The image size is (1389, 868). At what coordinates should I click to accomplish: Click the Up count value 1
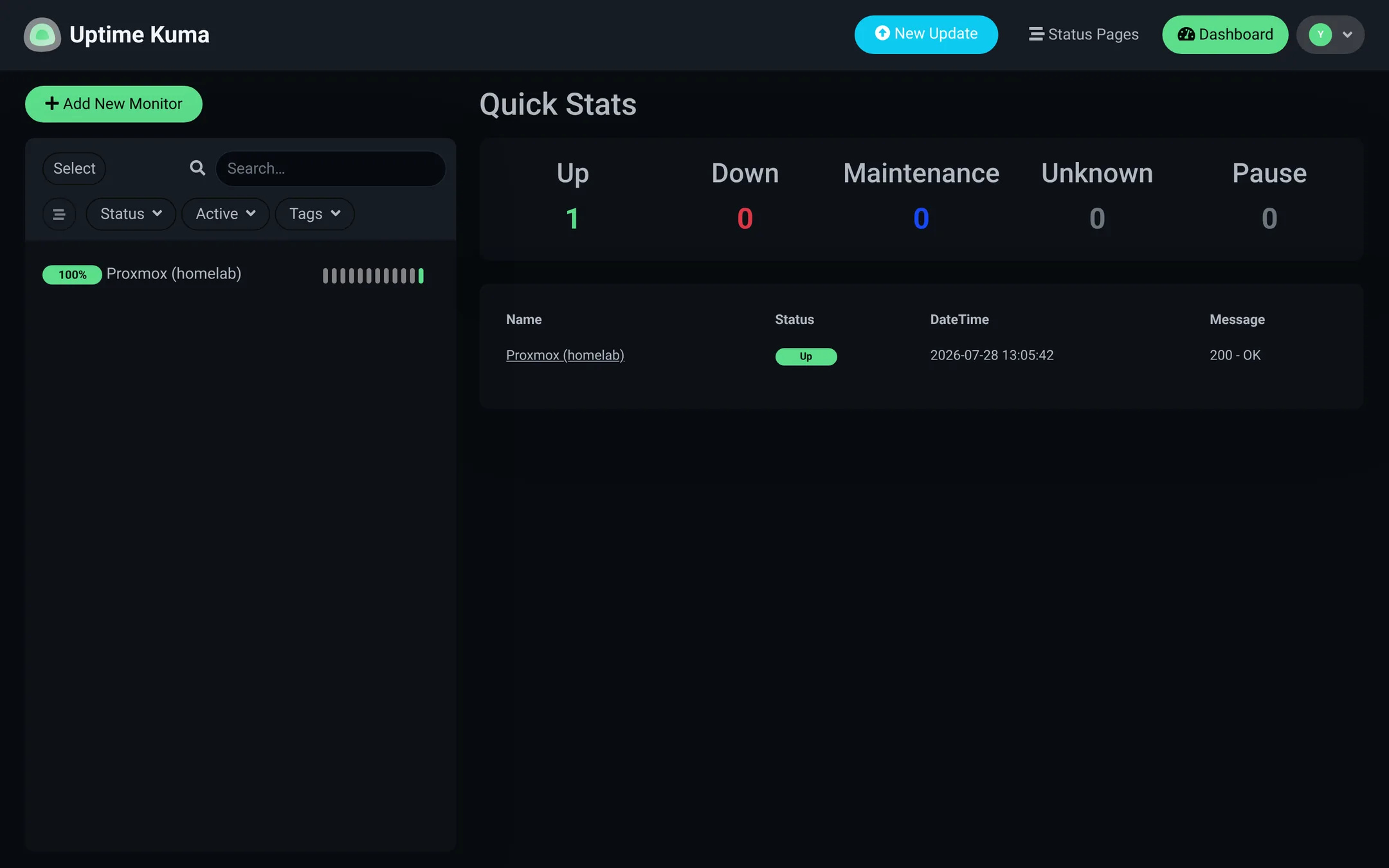[572, 219]
